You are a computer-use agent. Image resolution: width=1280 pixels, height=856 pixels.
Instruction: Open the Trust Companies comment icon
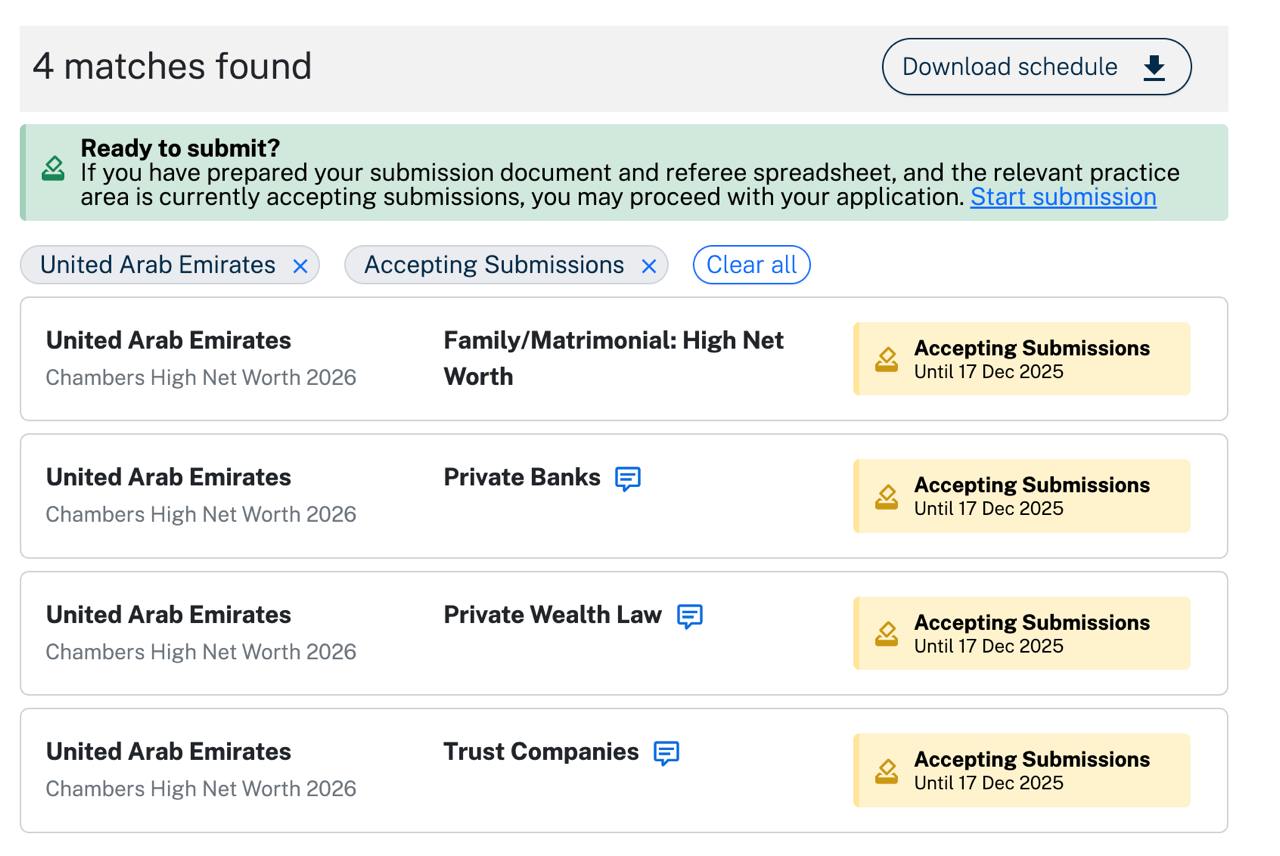point(666,753)
